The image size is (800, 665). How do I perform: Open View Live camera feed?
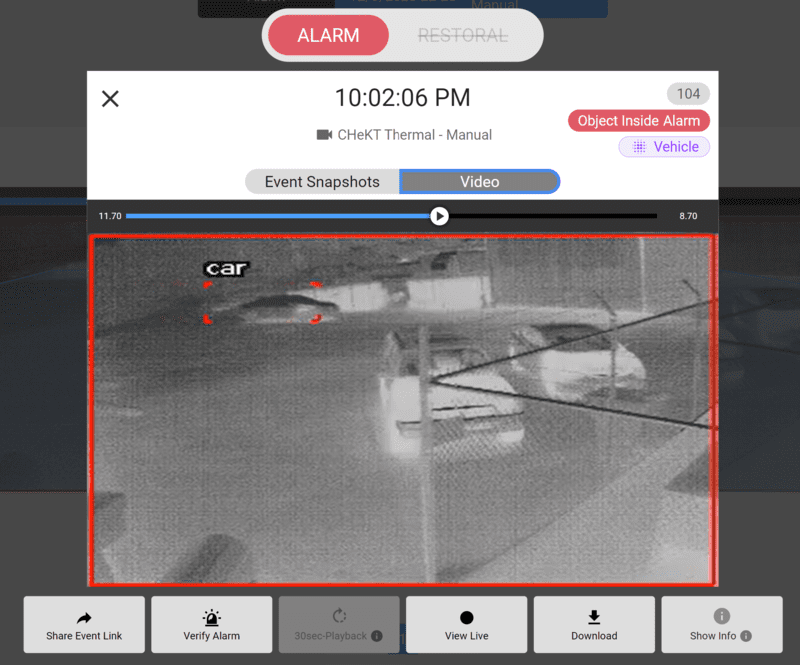tap(466, 625)
